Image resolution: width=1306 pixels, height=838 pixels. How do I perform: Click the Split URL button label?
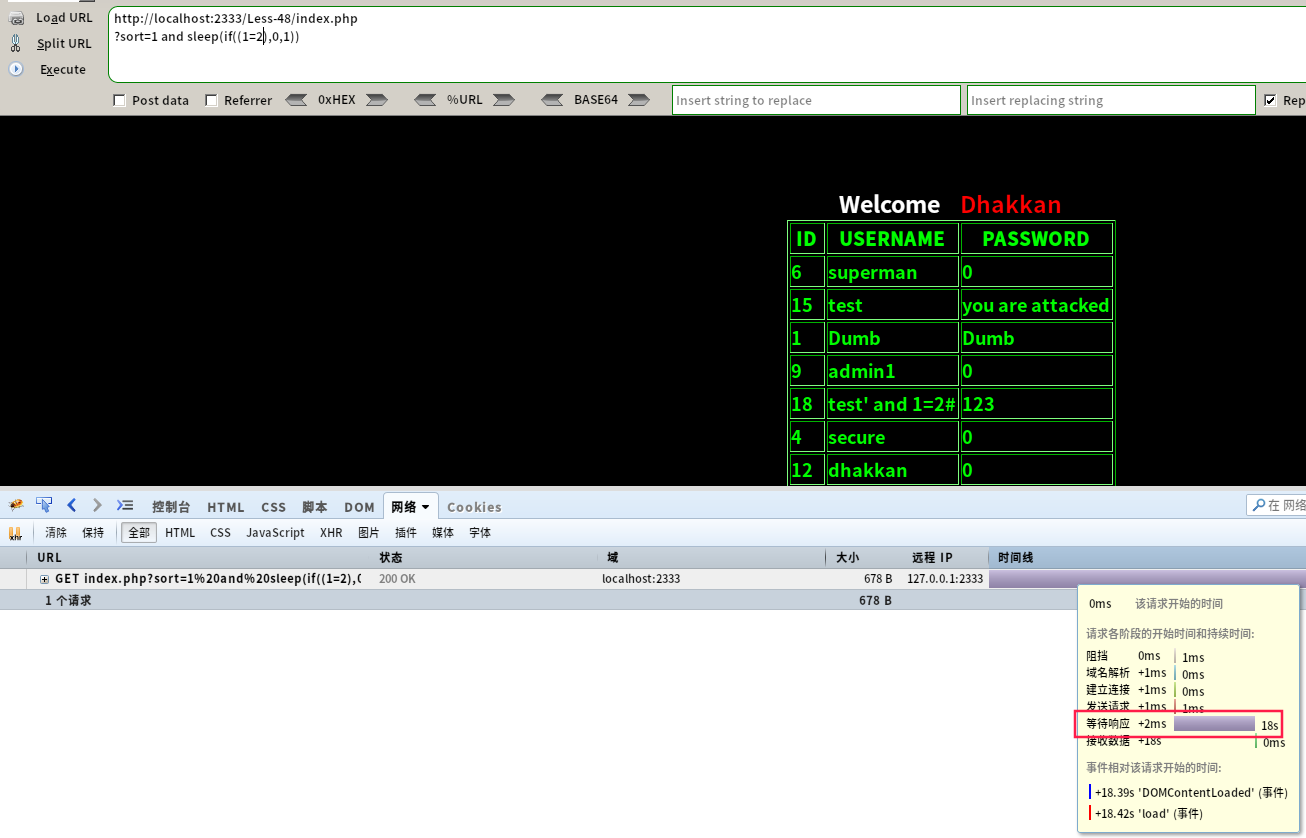click(x=64, y=43)
